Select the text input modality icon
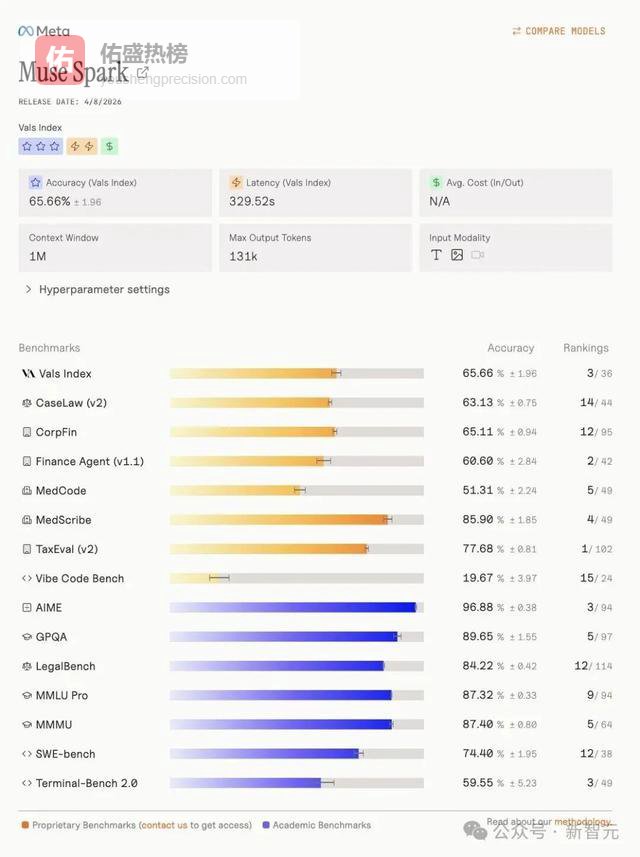 pos(436,255)
